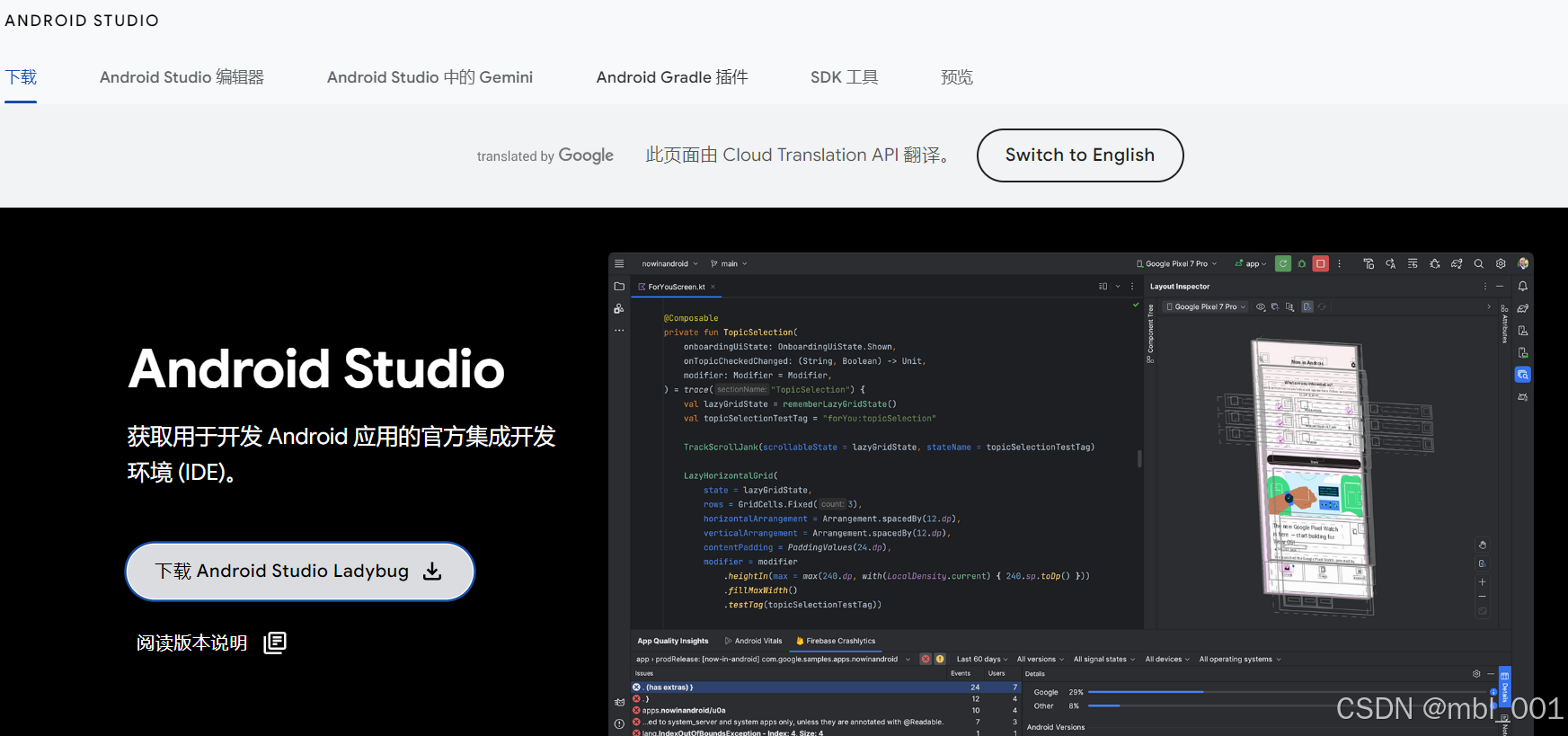This screenshot has height=736, width=1568.
Task: Toggle the red fatal issues filter
Action: click(926, 659)
